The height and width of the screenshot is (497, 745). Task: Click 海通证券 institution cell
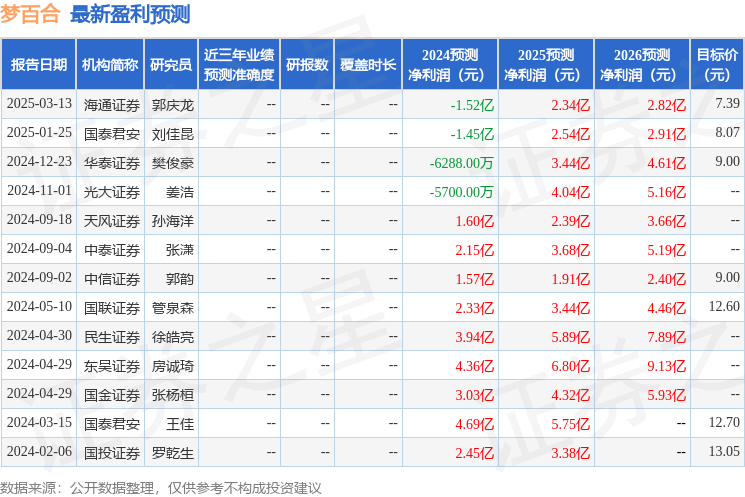click(x=112, y=105)
